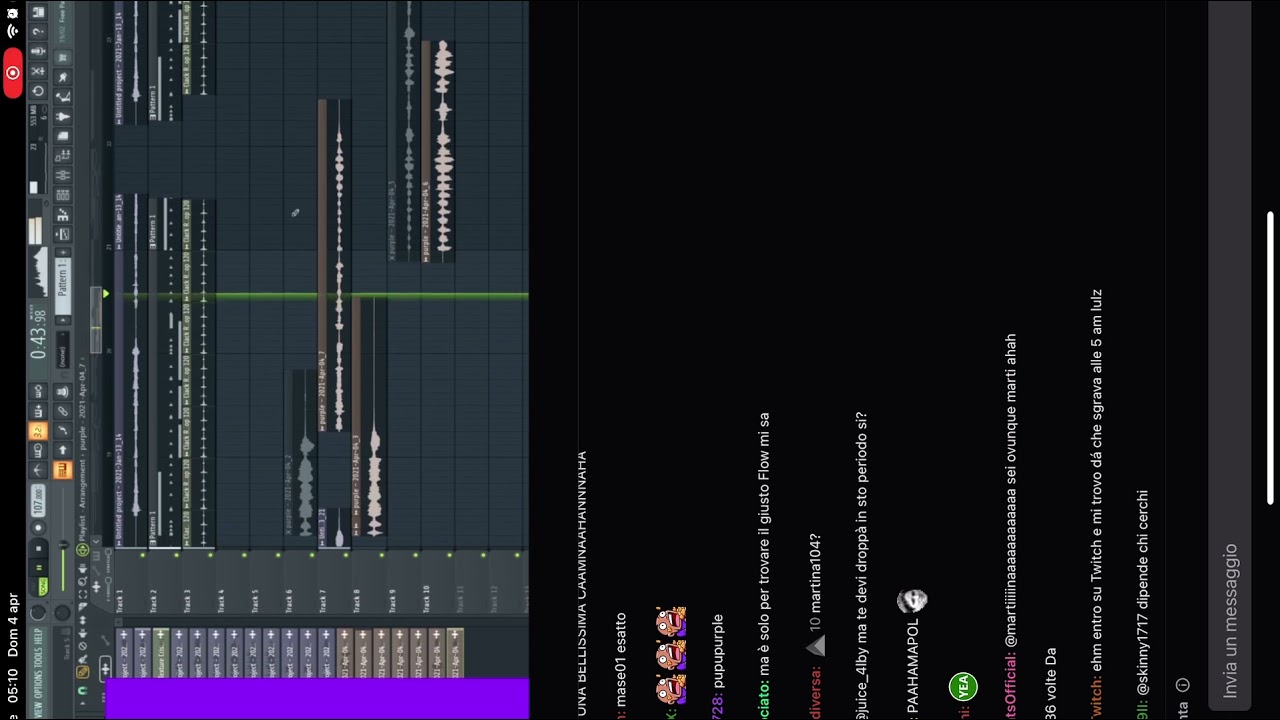Toggle the metronome icon
Screen dimensions: 1280x720
tap(38, 469)
